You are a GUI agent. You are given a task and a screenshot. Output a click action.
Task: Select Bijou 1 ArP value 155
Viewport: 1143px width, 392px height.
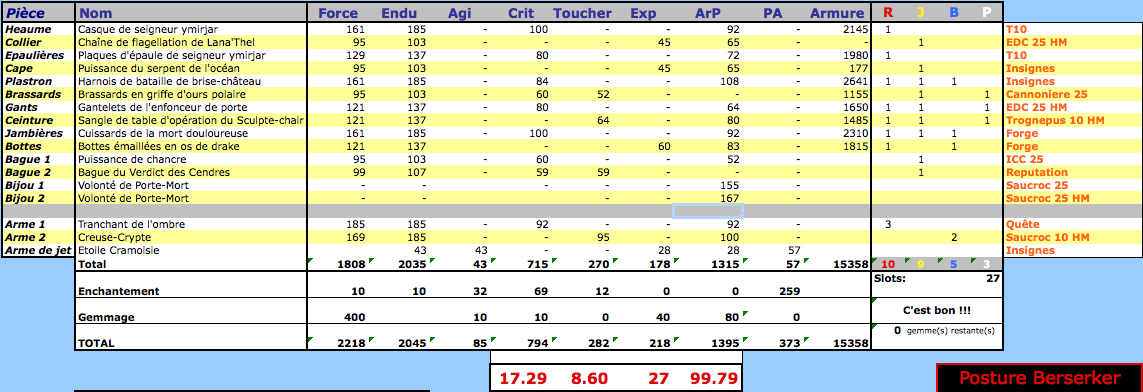coord(729,185)
